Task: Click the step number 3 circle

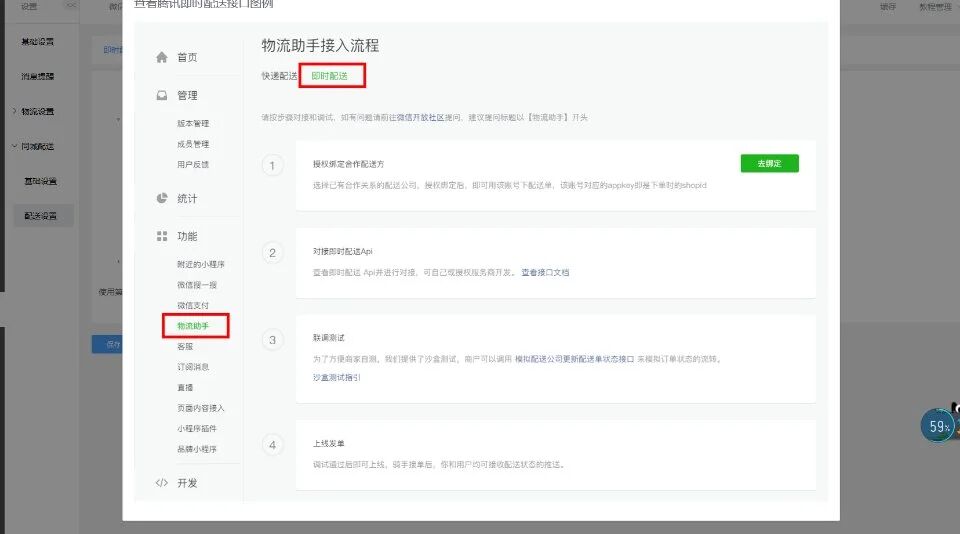Action: (x=272, y=340)
